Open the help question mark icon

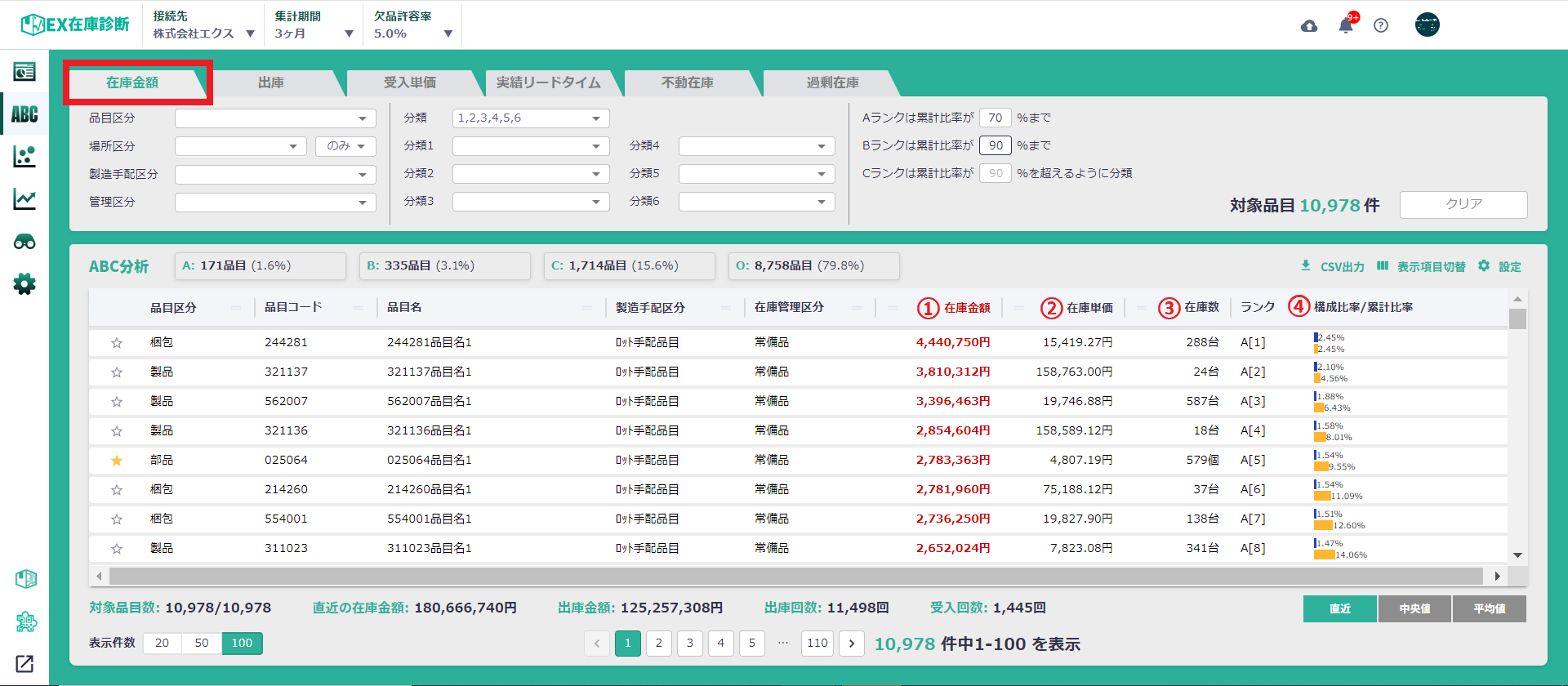1381,26
